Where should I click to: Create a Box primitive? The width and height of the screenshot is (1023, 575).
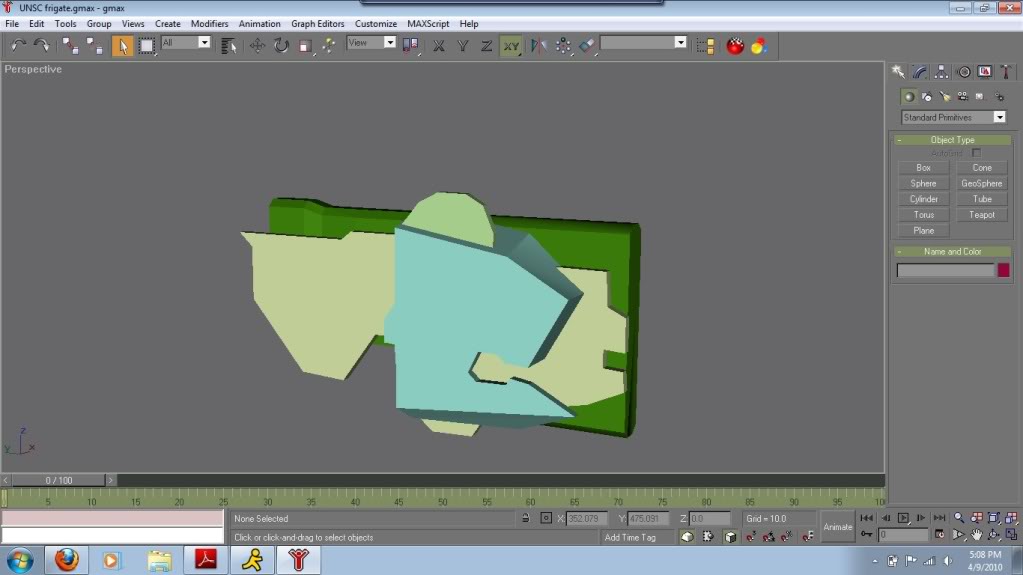click(x=923, y=168)
